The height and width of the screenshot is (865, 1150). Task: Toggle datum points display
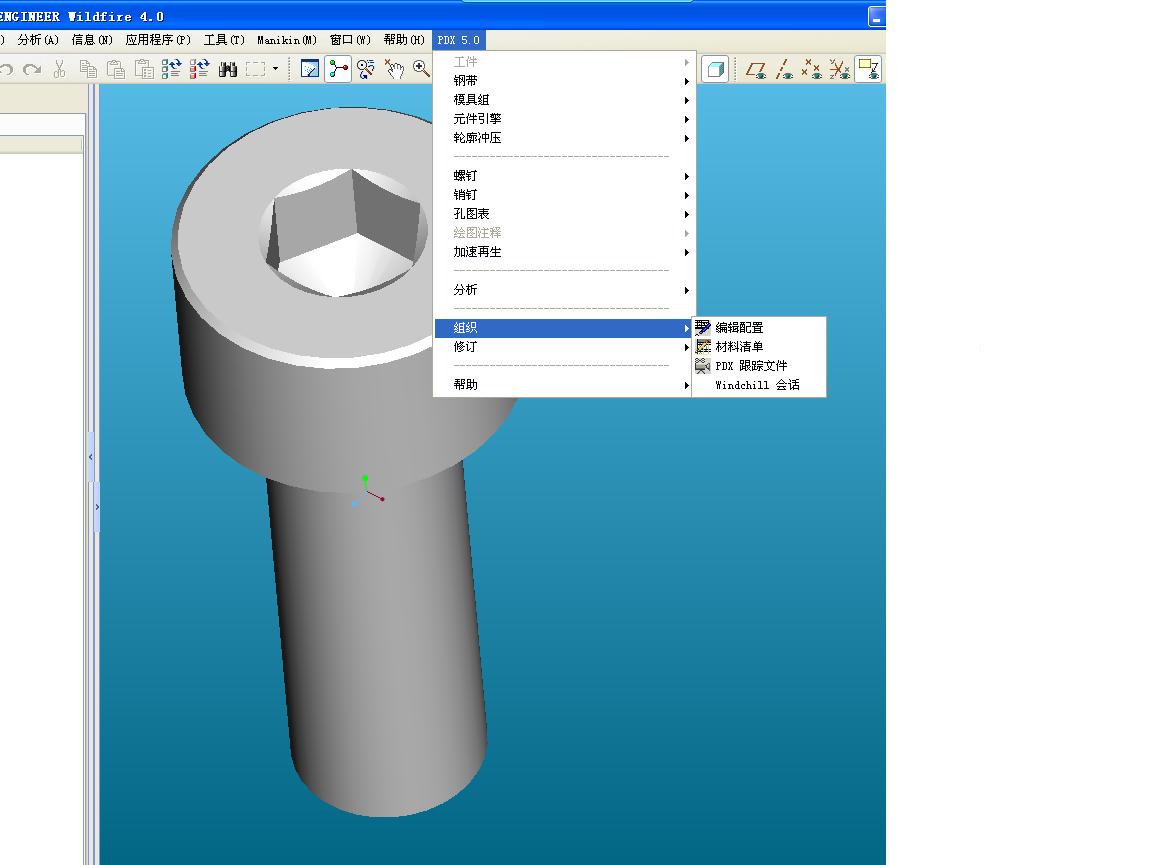point(811,69)
